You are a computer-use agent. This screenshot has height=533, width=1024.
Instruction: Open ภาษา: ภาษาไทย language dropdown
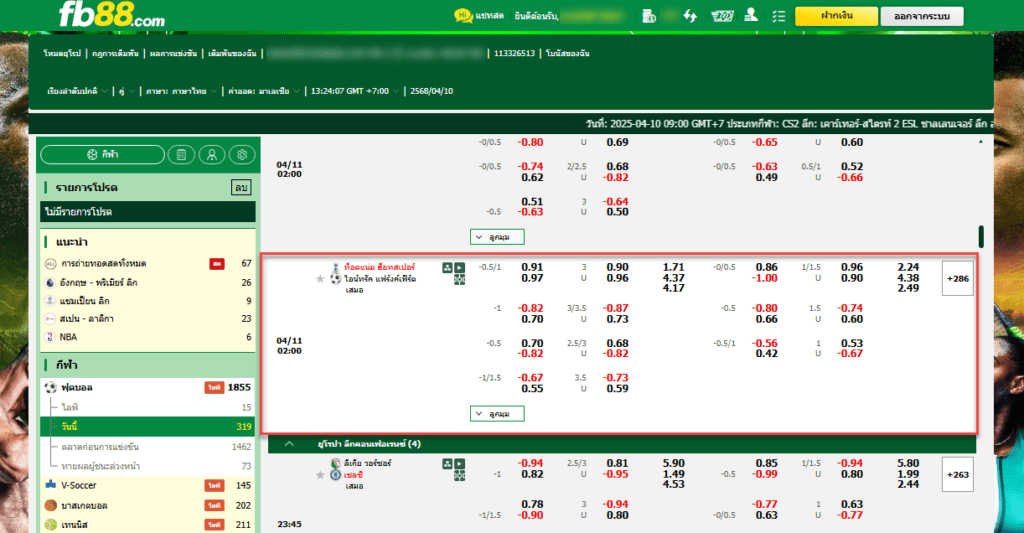click(181, 91)
